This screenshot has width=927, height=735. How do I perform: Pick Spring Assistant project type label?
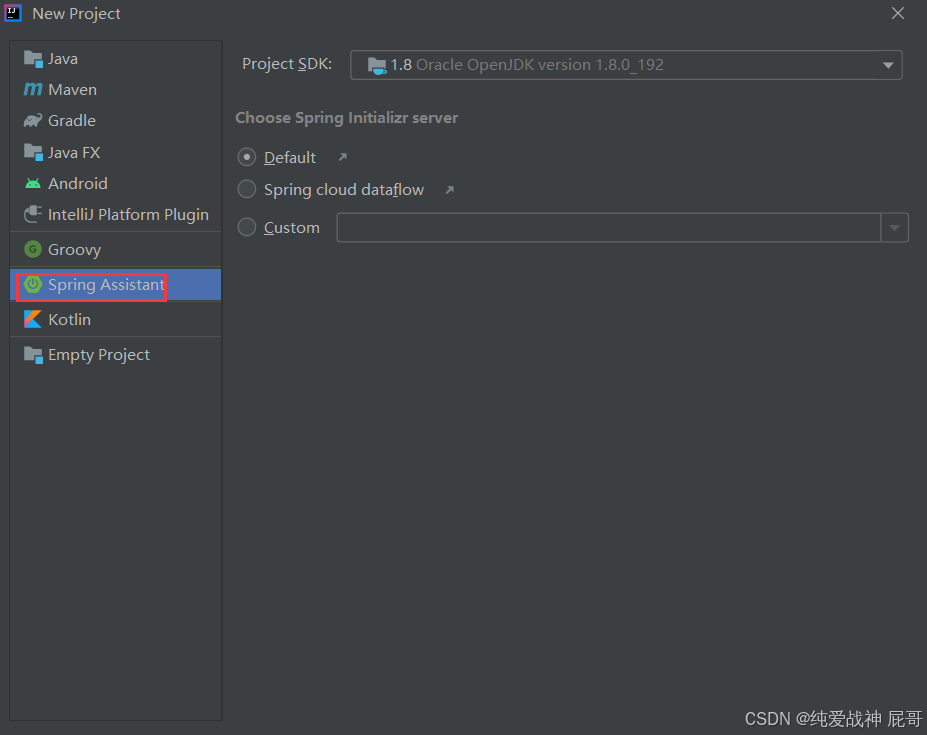click(x=106, y=285)
